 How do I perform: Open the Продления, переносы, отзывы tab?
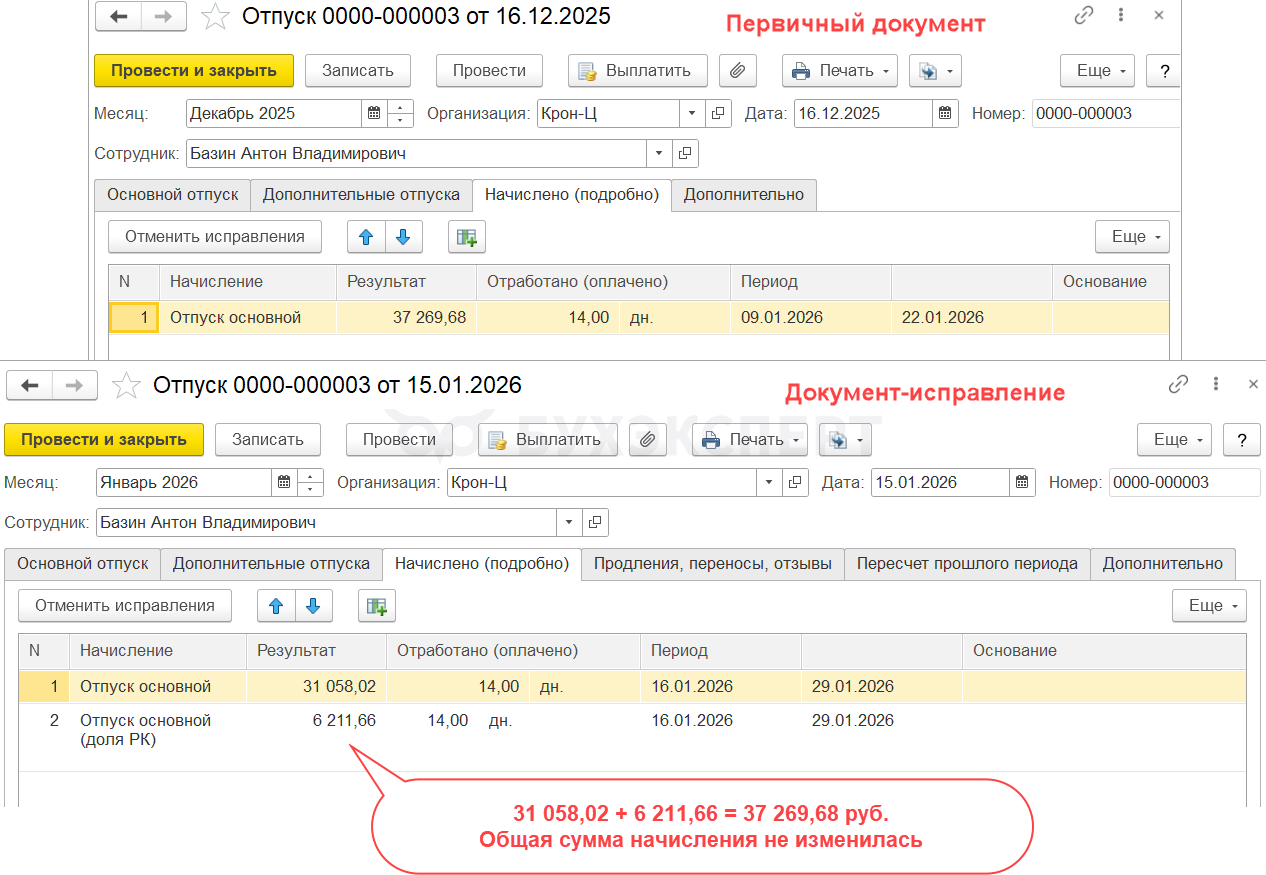point(712,564)
